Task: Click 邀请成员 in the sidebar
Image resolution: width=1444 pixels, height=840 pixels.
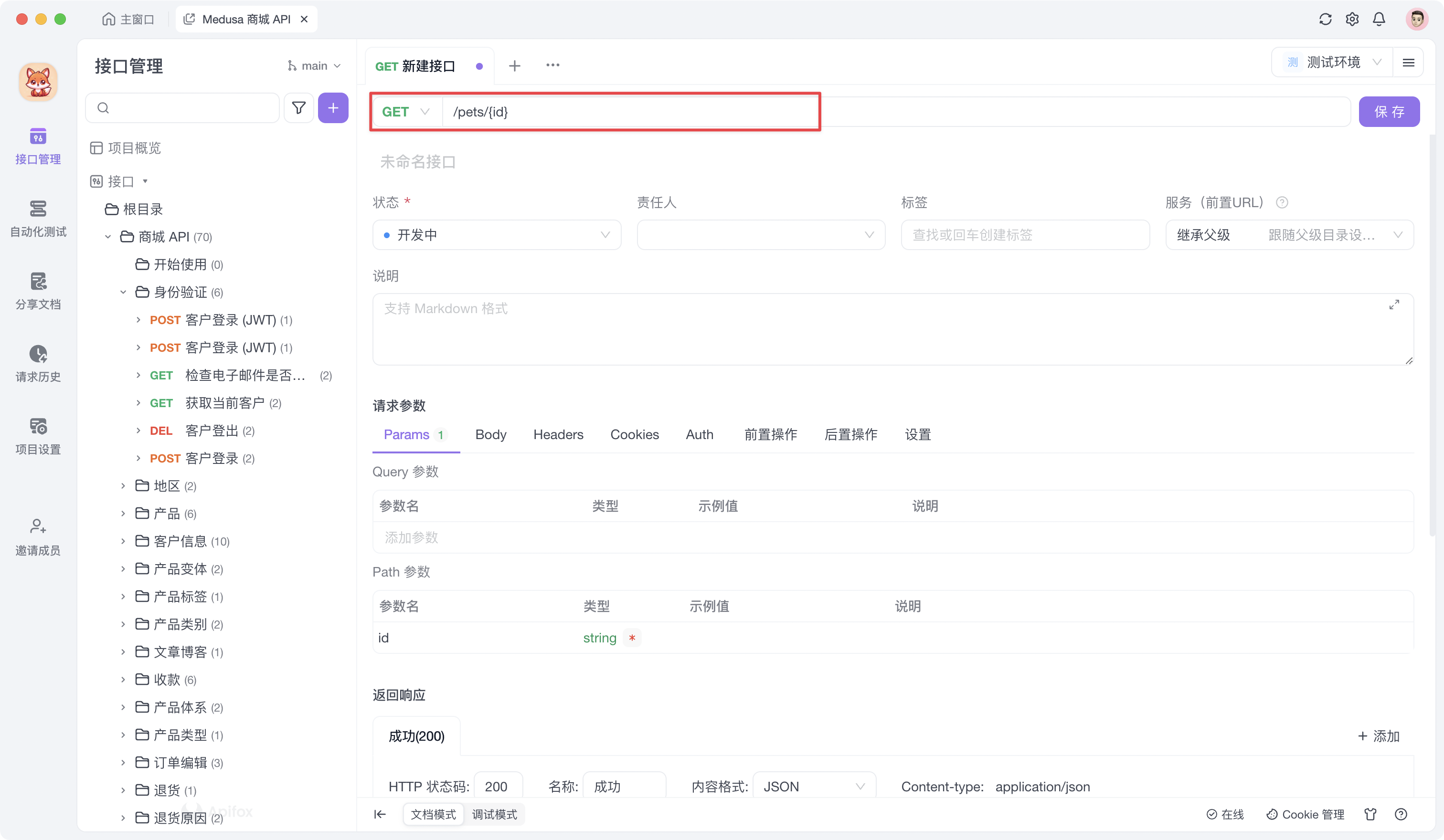Action: pyautogui.click(x=38, y=537)
